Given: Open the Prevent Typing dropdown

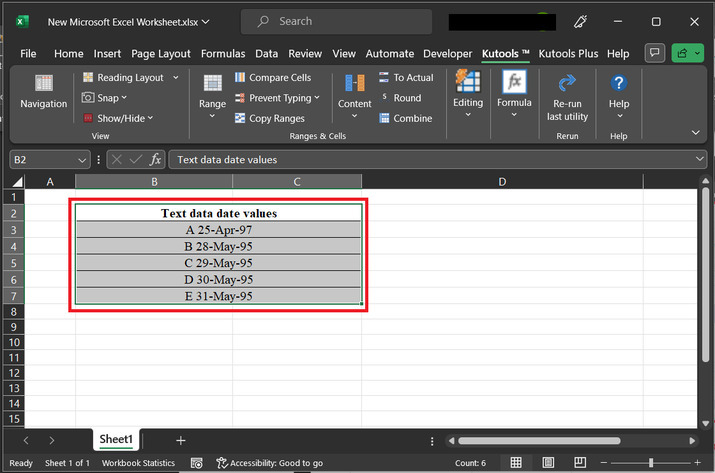Looking at the screenshot, I should (317, 98).
